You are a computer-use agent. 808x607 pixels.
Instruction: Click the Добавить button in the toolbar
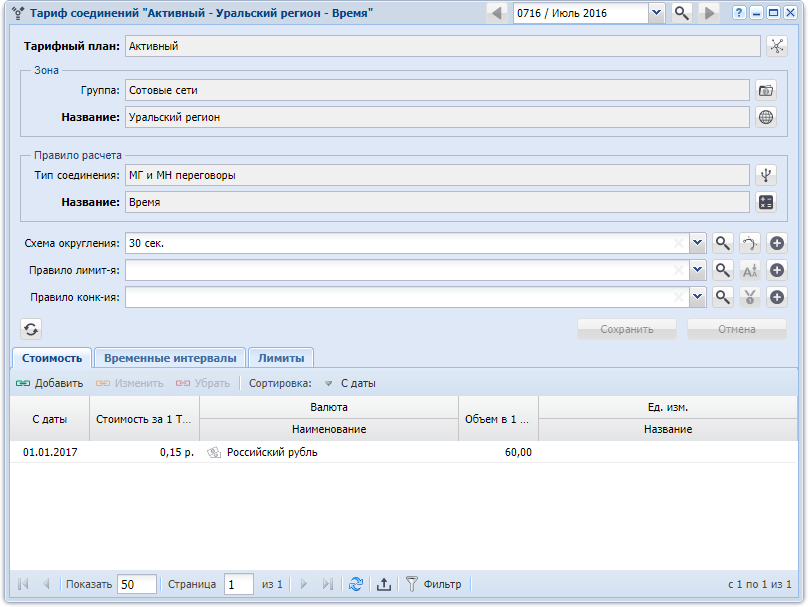tap(49, 383)
